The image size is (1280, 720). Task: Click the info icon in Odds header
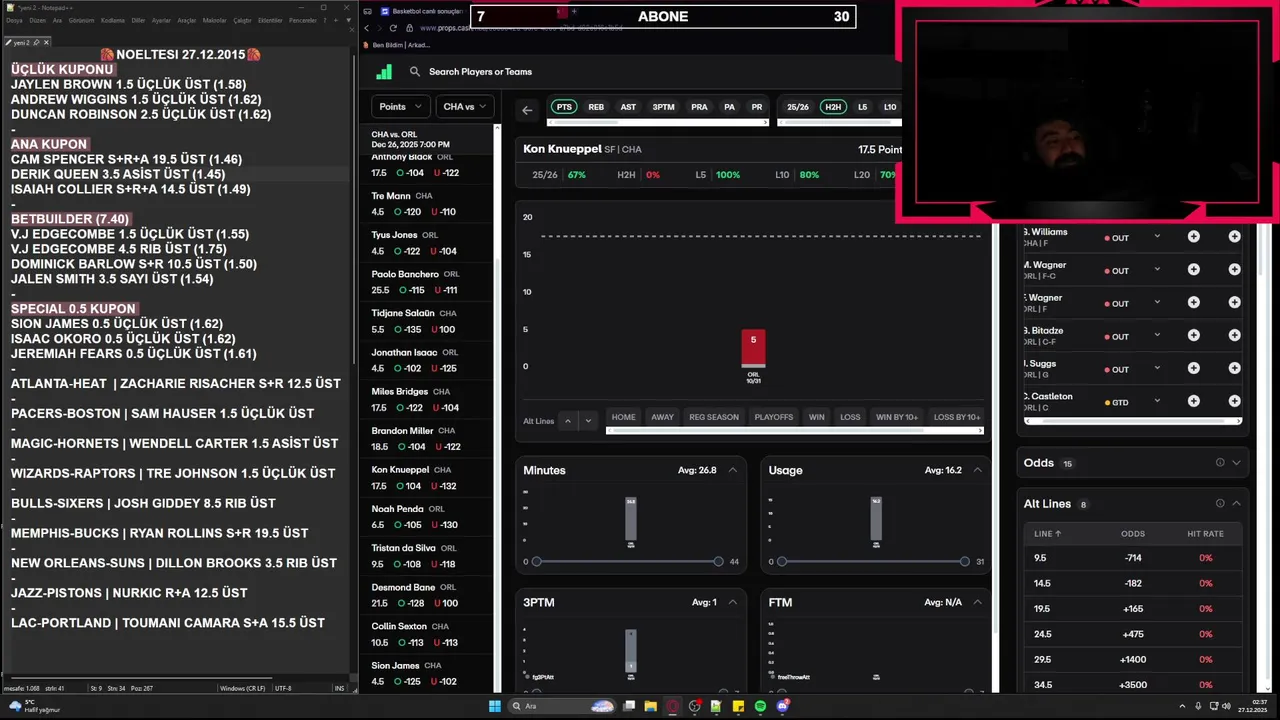(x=1219, y=463)
